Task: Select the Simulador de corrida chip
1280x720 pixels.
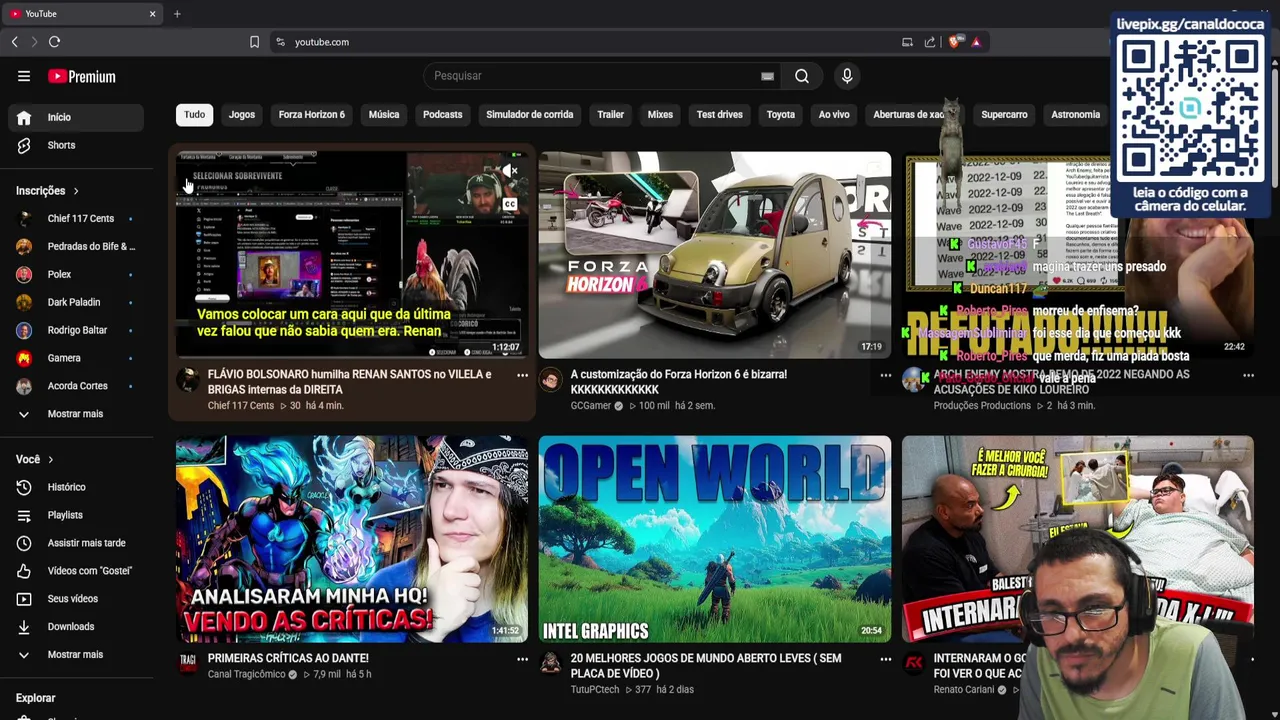Action: (530, 115)
